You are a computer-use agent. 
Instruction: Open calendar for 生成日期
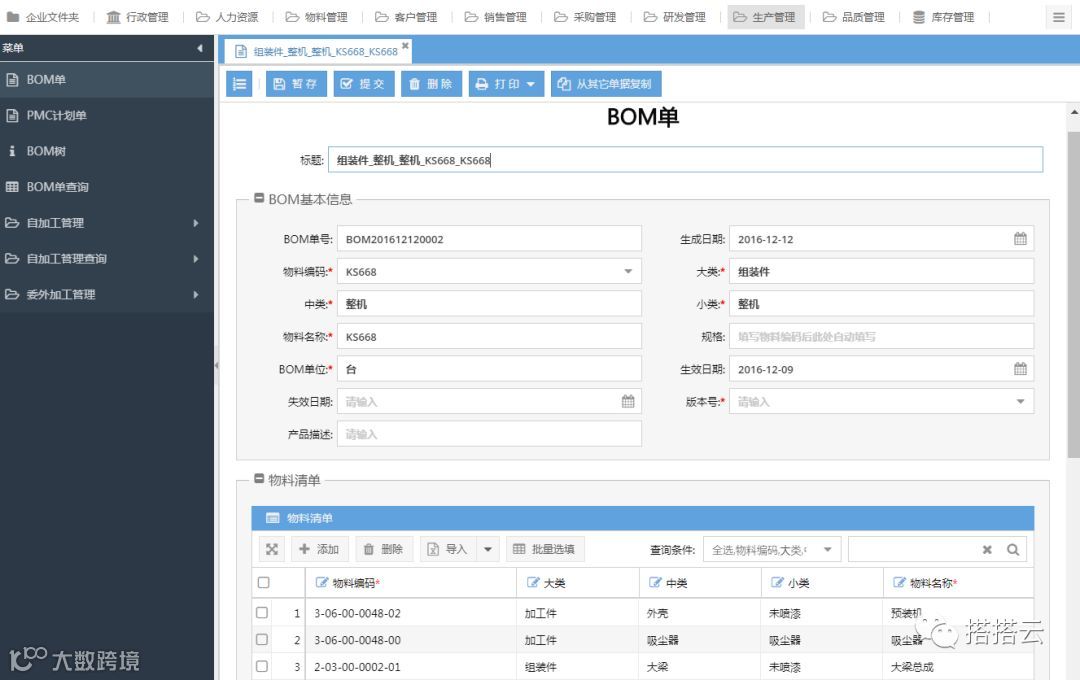coord(1020,239)
